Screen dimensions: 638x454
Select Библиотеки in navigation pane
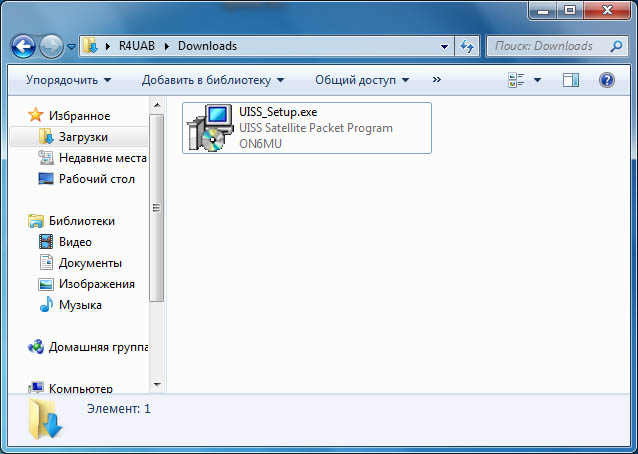coord(82,221)
